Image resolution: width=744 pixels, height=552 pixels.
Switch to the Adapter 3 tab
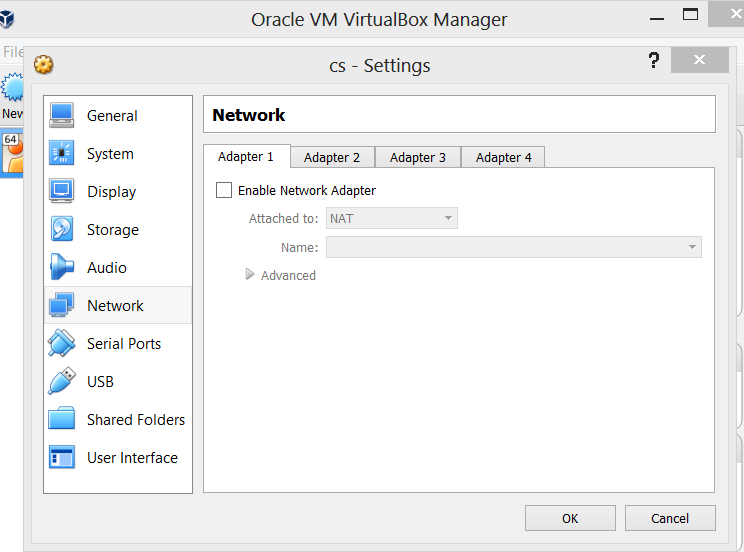point(418,157)
